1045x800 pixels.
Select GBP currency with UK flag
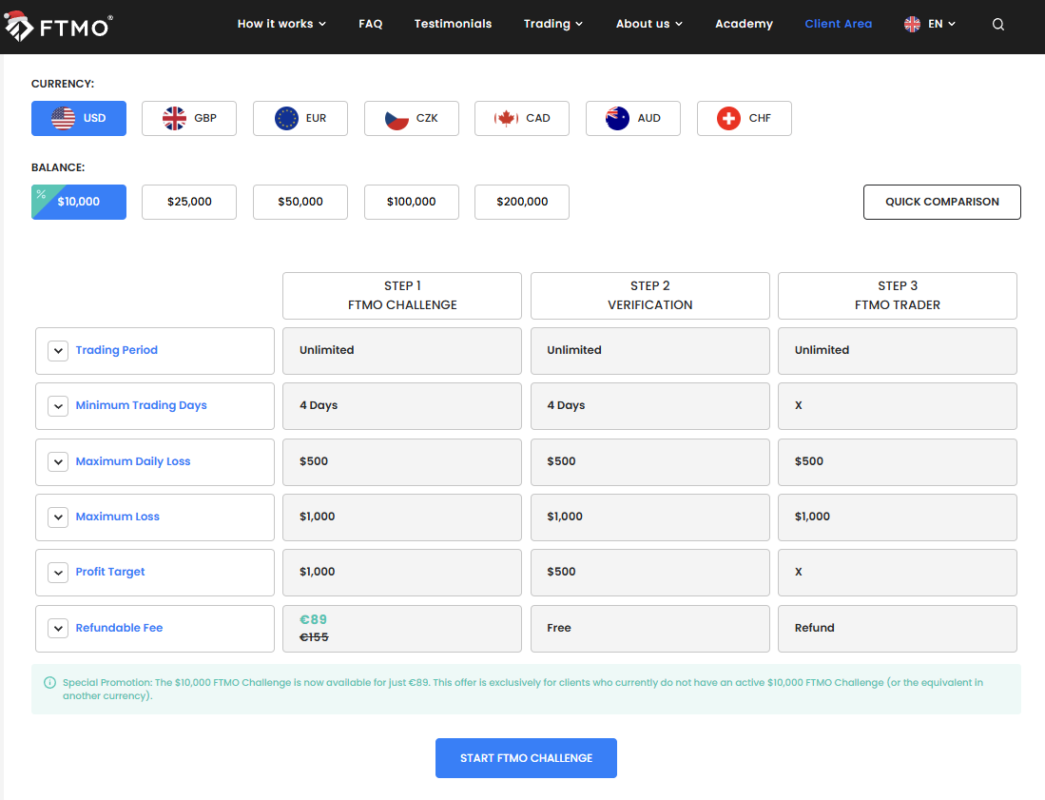[189, 118]
